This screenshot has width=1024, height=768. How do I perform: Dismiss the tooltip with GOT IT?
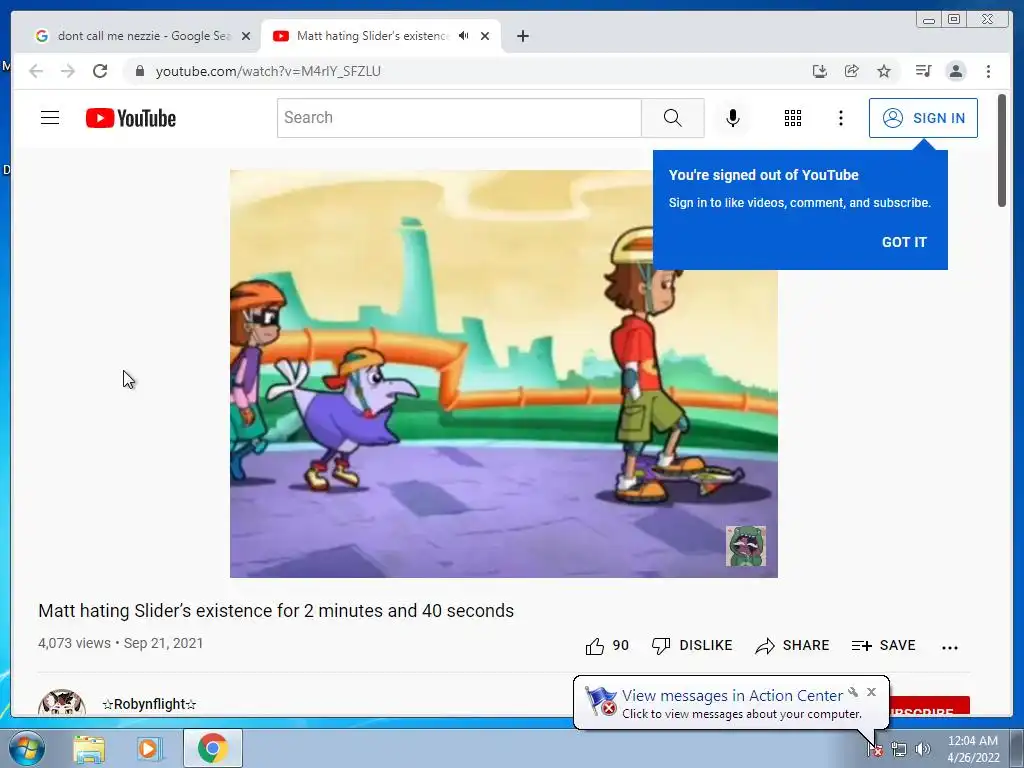[x=904, y=242]
